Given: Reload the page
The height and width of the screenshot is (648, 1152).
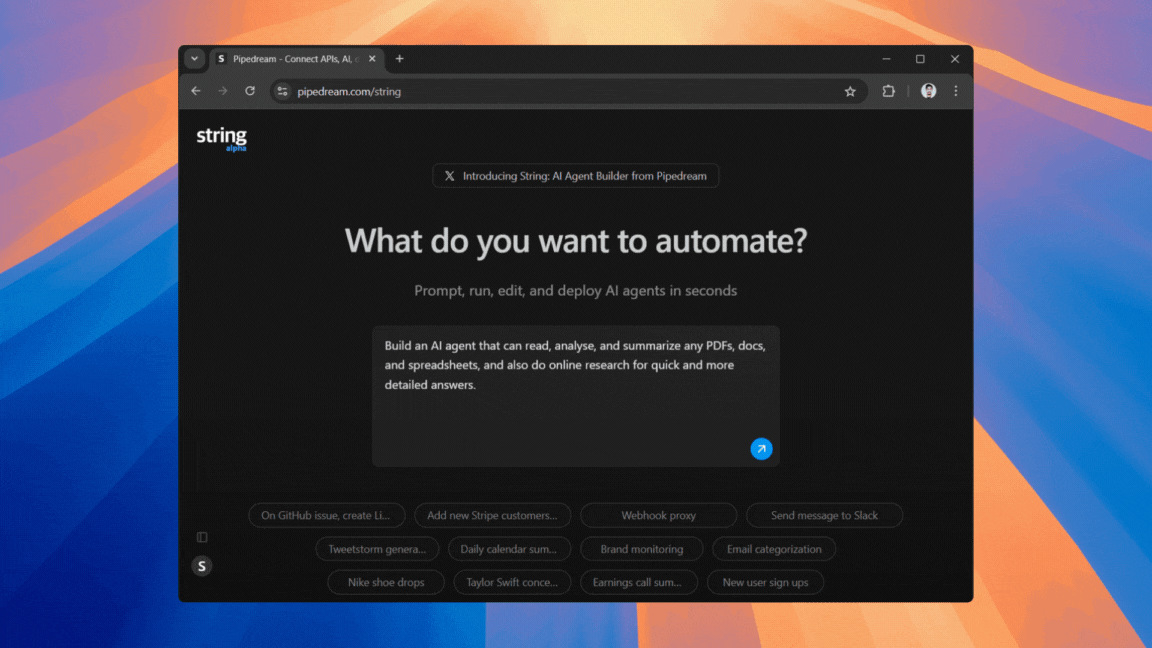Looking at the screenshot, I should [250, 91].
